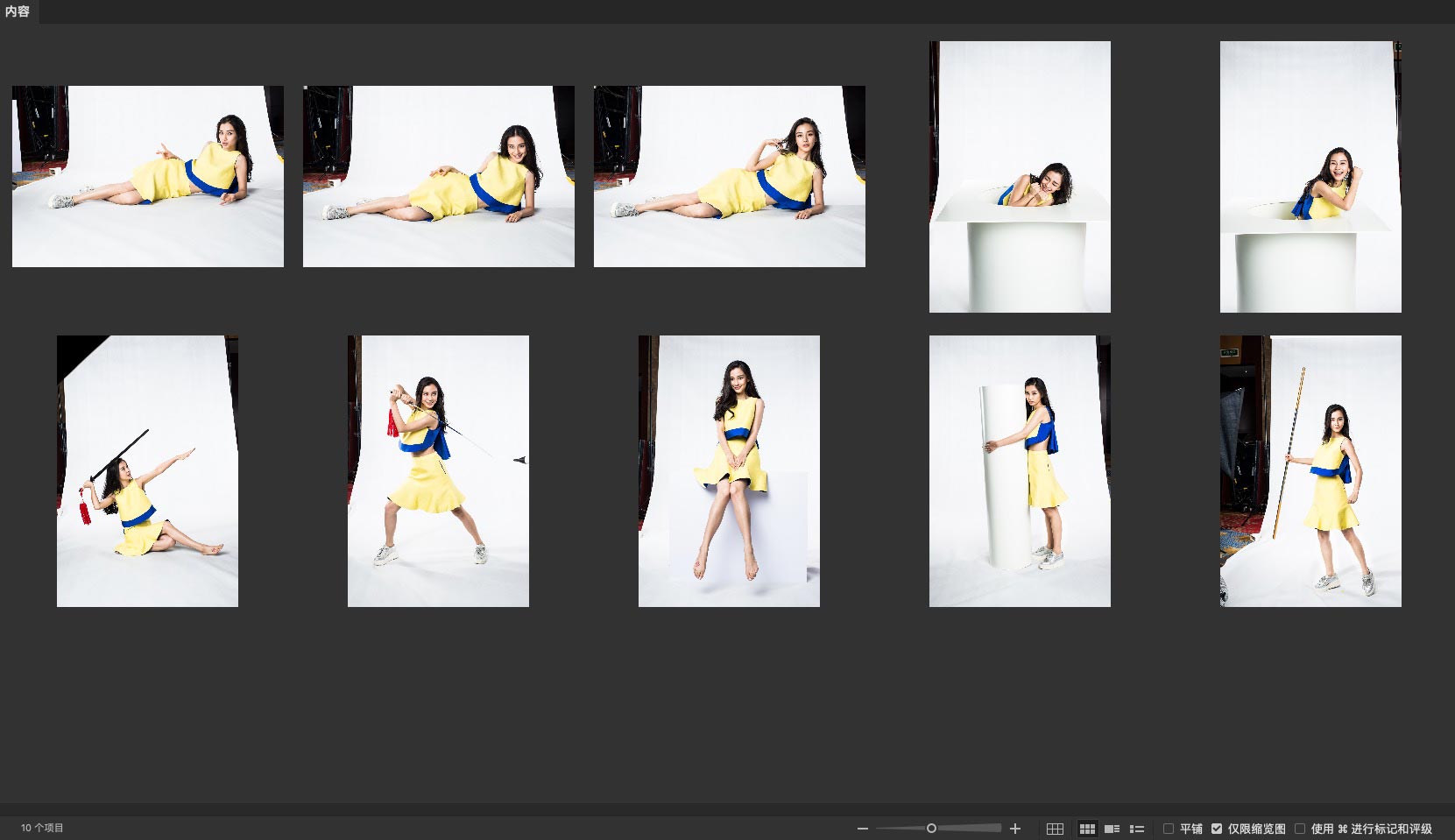This screenshot has width=1455, height=840.
Task: Click the thumbnail size slider handle
Action: [931, 829]
